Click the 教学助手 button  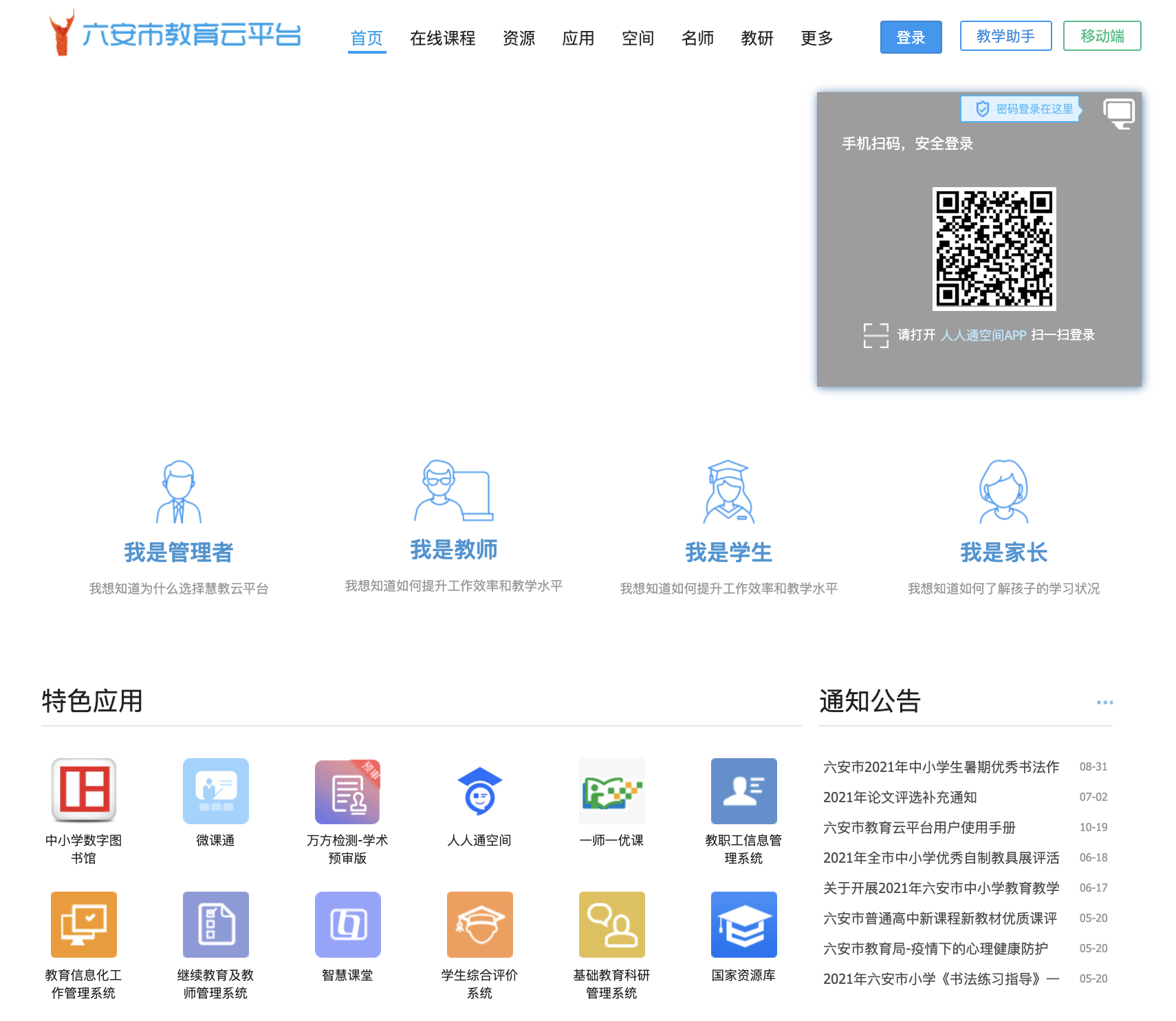(1005, 36)
